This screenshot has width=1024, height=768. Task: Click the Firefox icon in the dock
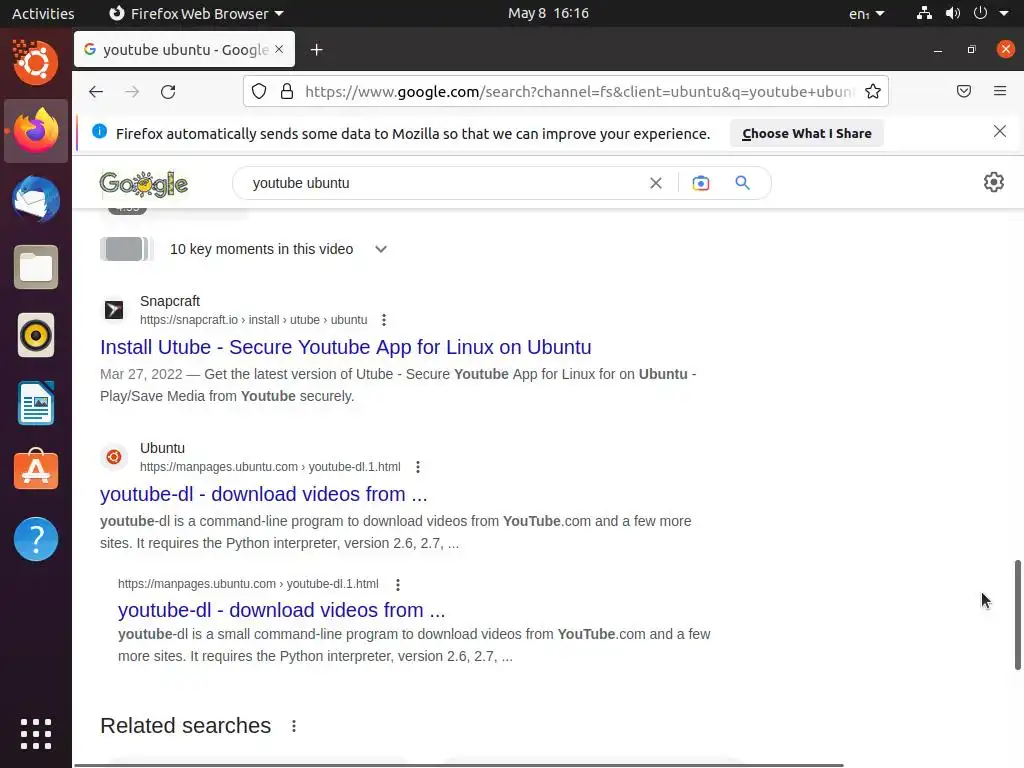36,131
